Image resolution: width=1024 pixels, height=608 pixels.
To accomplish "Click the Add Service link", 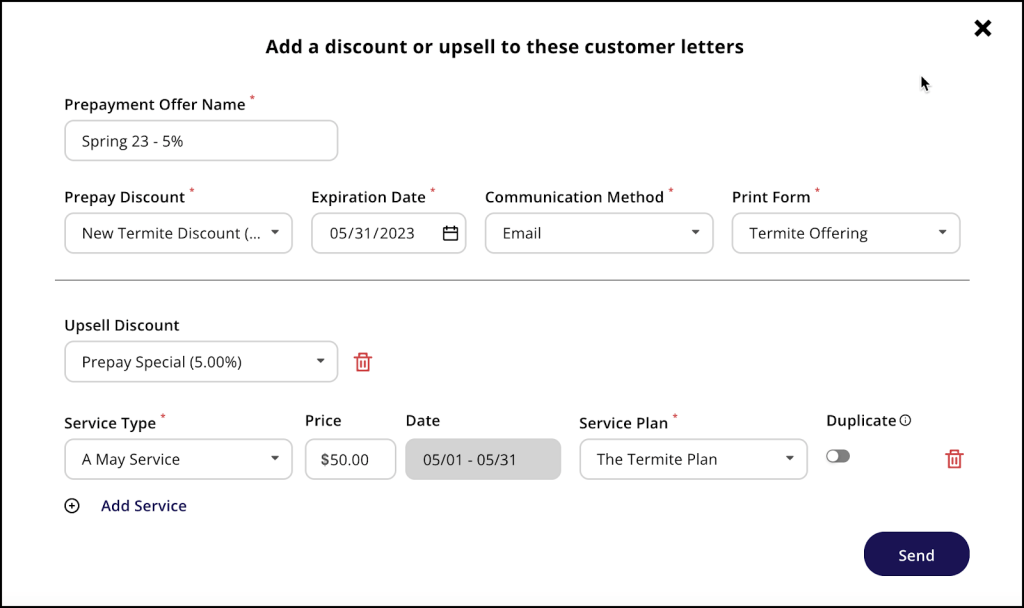I will pos(144,506).
